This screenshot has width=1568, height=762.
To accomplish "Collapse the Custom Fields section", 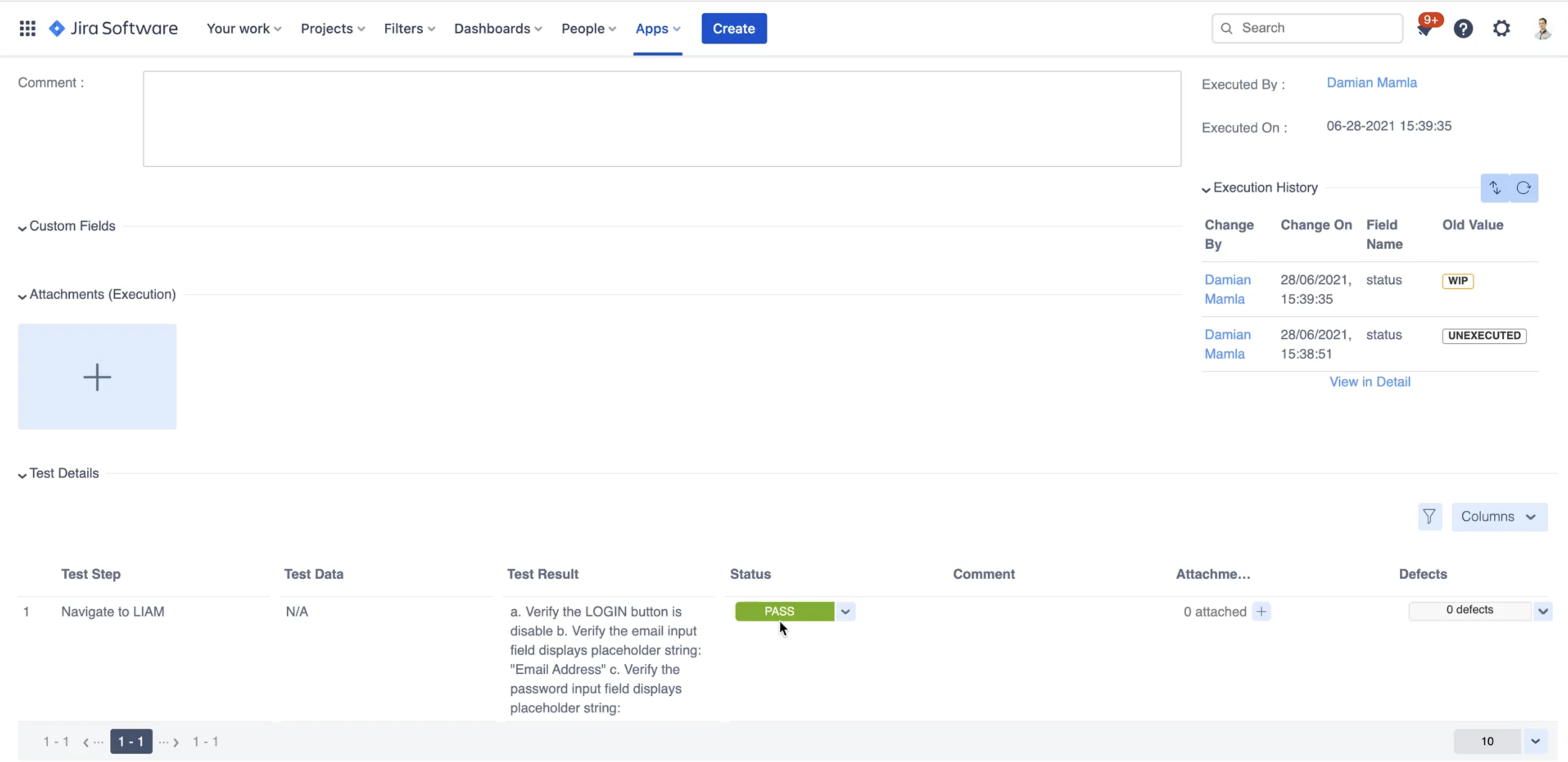I will coord(22,228).
